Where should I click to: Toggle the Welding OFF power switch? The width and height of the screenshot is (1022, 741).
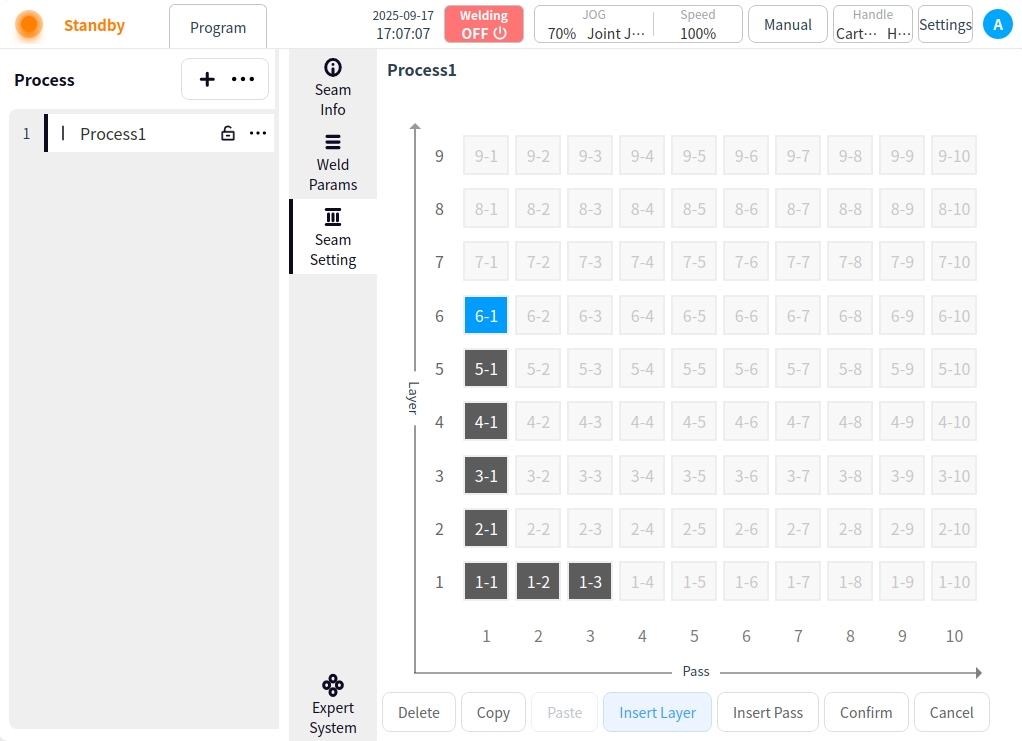(x=484, y=25)
